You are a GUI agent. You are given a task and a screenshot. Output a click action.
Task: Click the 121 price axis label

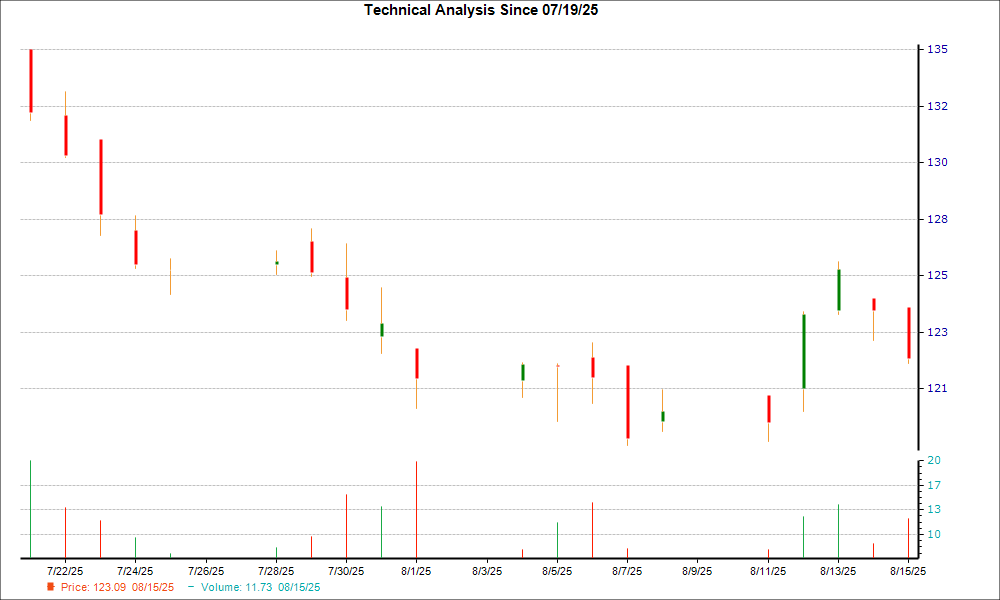[x=938, y=388]
